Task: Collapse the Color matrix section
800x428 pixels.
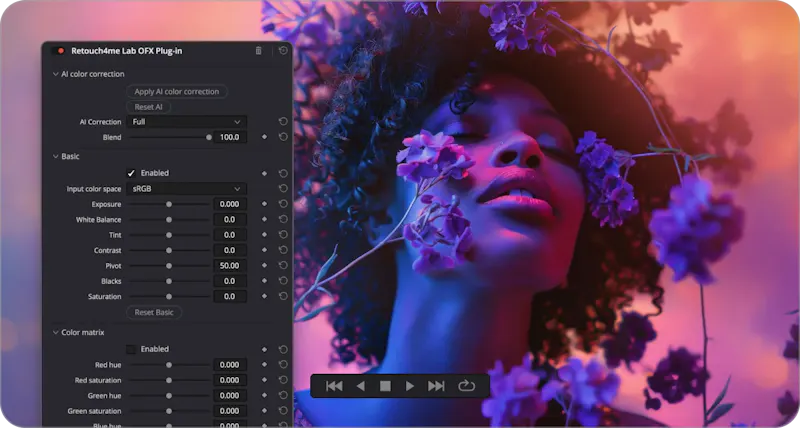Action: (56, 332)
